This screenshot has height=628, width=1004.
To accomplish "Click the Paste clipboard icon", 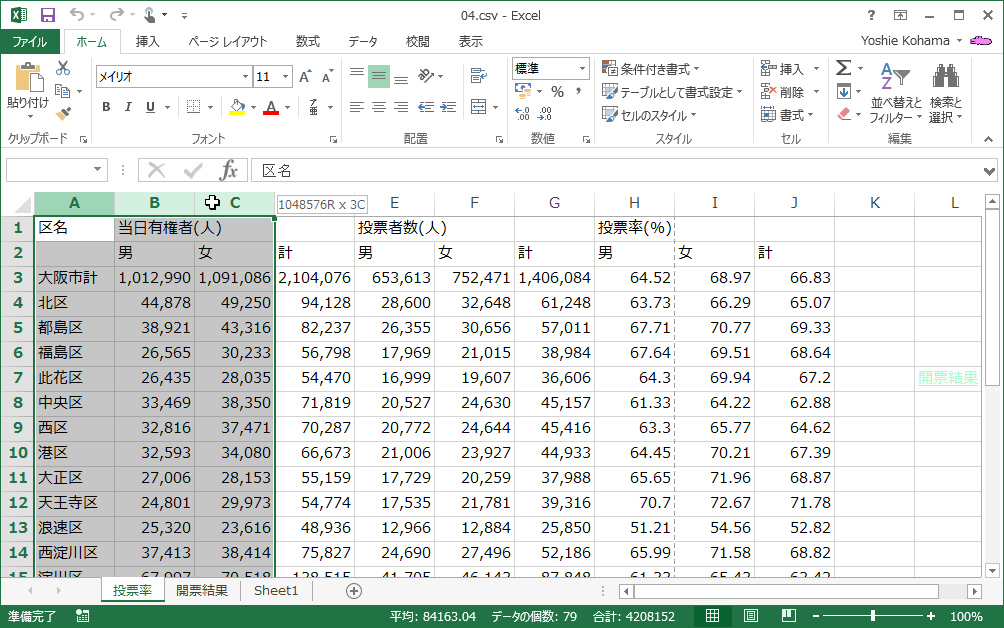I will coord(28,78).
